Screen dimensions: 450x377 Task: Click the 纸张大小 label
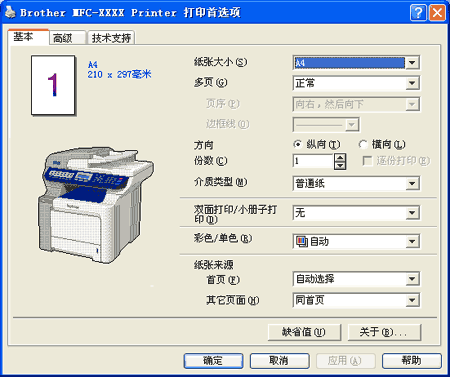click(220, 62)
